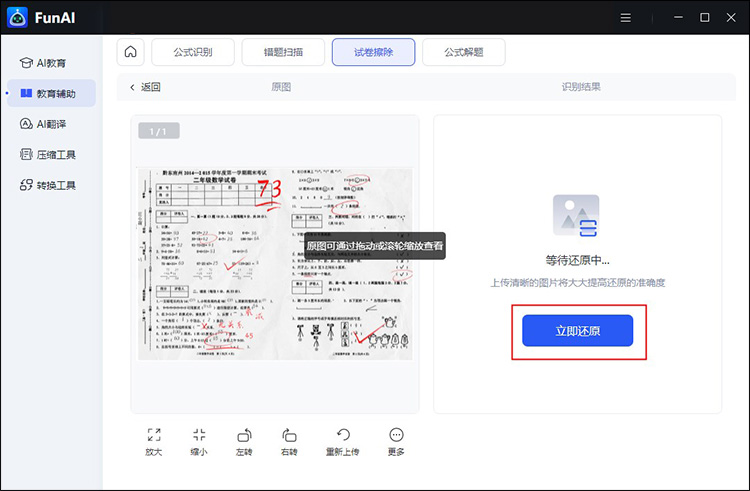Viewport: 750px width, 491px height.
Task: Close the FunAI window
Action: [x=731, y=18]
